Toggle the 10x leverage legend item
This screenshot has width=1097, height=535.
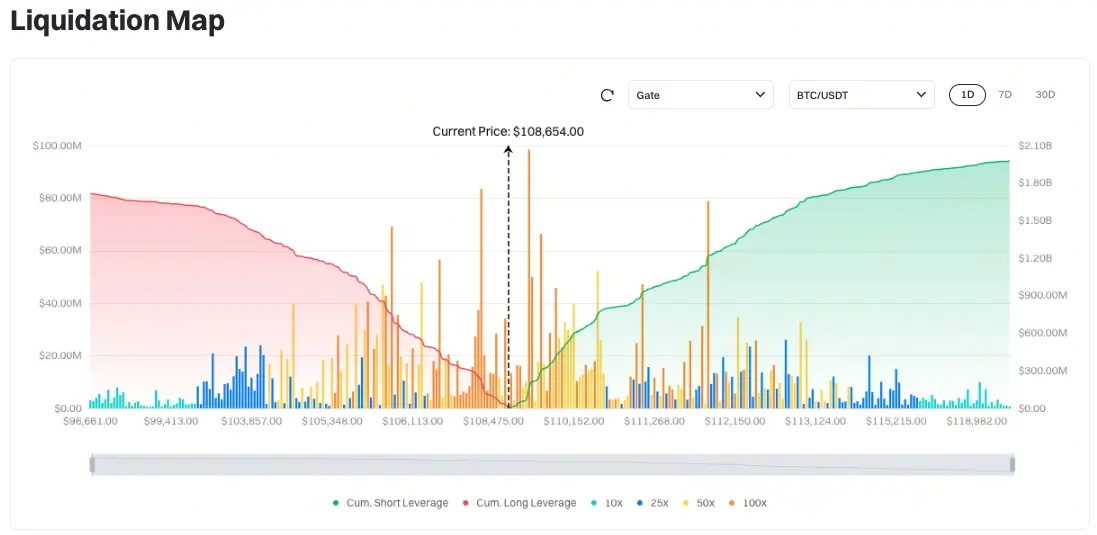point(606,503)
